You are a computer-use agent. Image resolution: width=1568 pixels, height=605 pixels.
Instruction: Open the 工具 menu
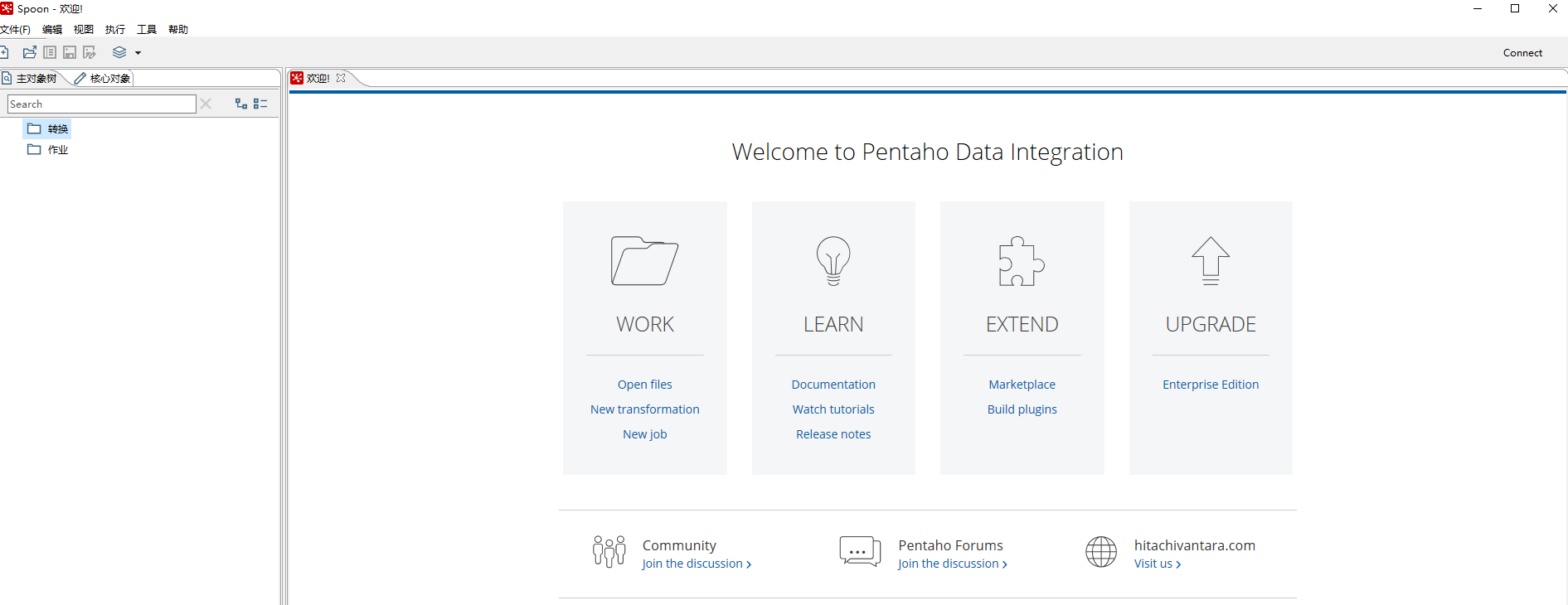(147, 29)
